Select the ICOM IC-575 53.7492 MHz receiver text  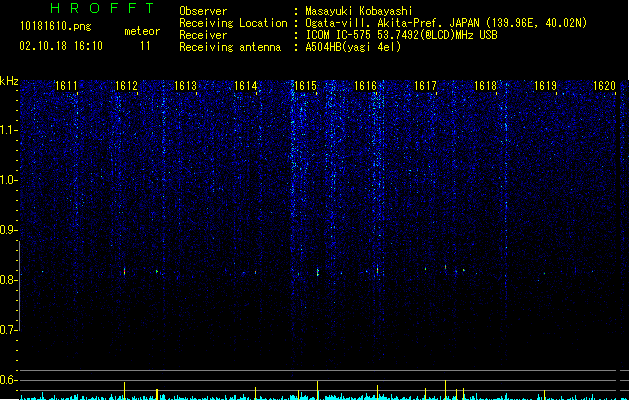click(401, 35)
